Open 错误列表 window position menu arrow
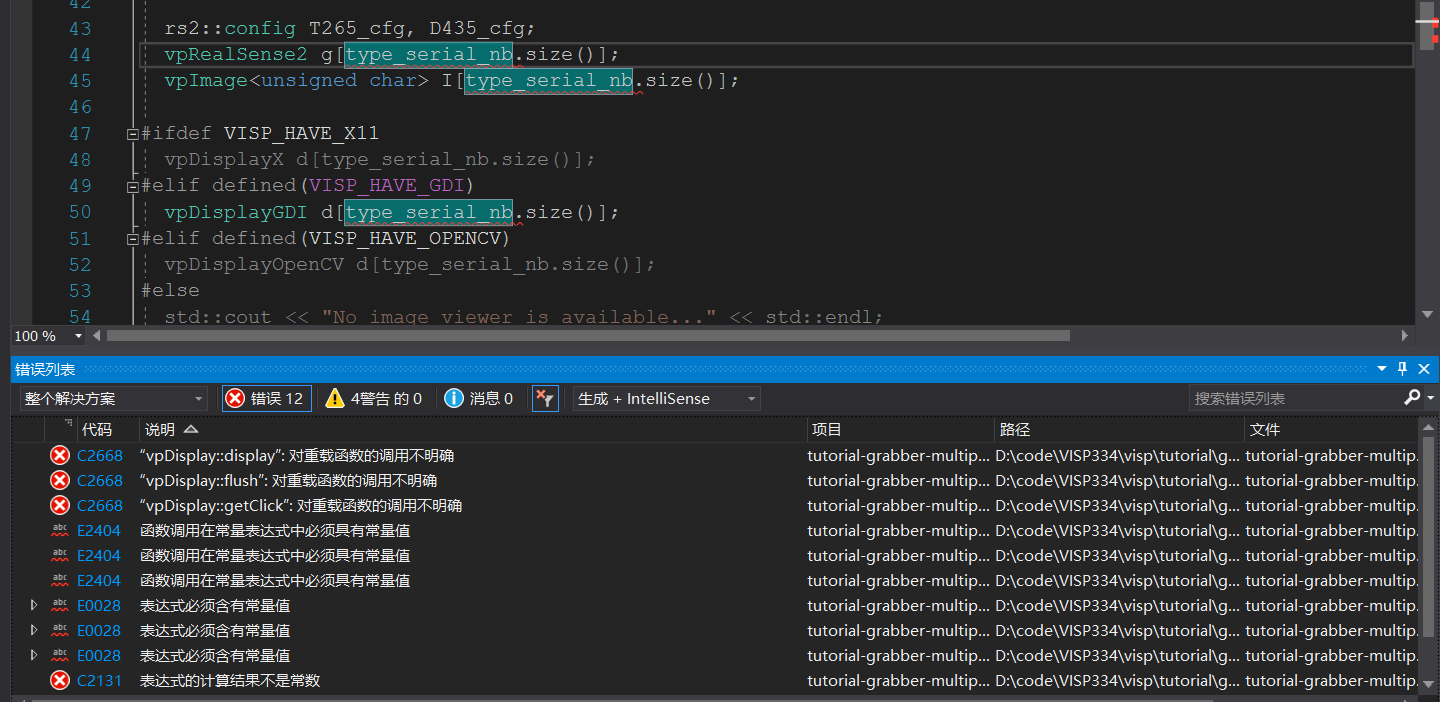This screenshot has width=1440, height=702. pyautogui.click(x=1382, y=369)
